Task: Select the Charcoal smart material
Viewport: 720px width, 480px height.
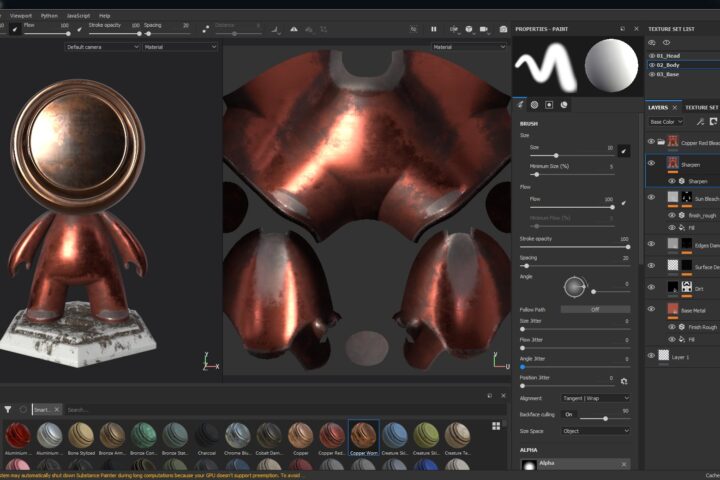Action: pos(207,438)
